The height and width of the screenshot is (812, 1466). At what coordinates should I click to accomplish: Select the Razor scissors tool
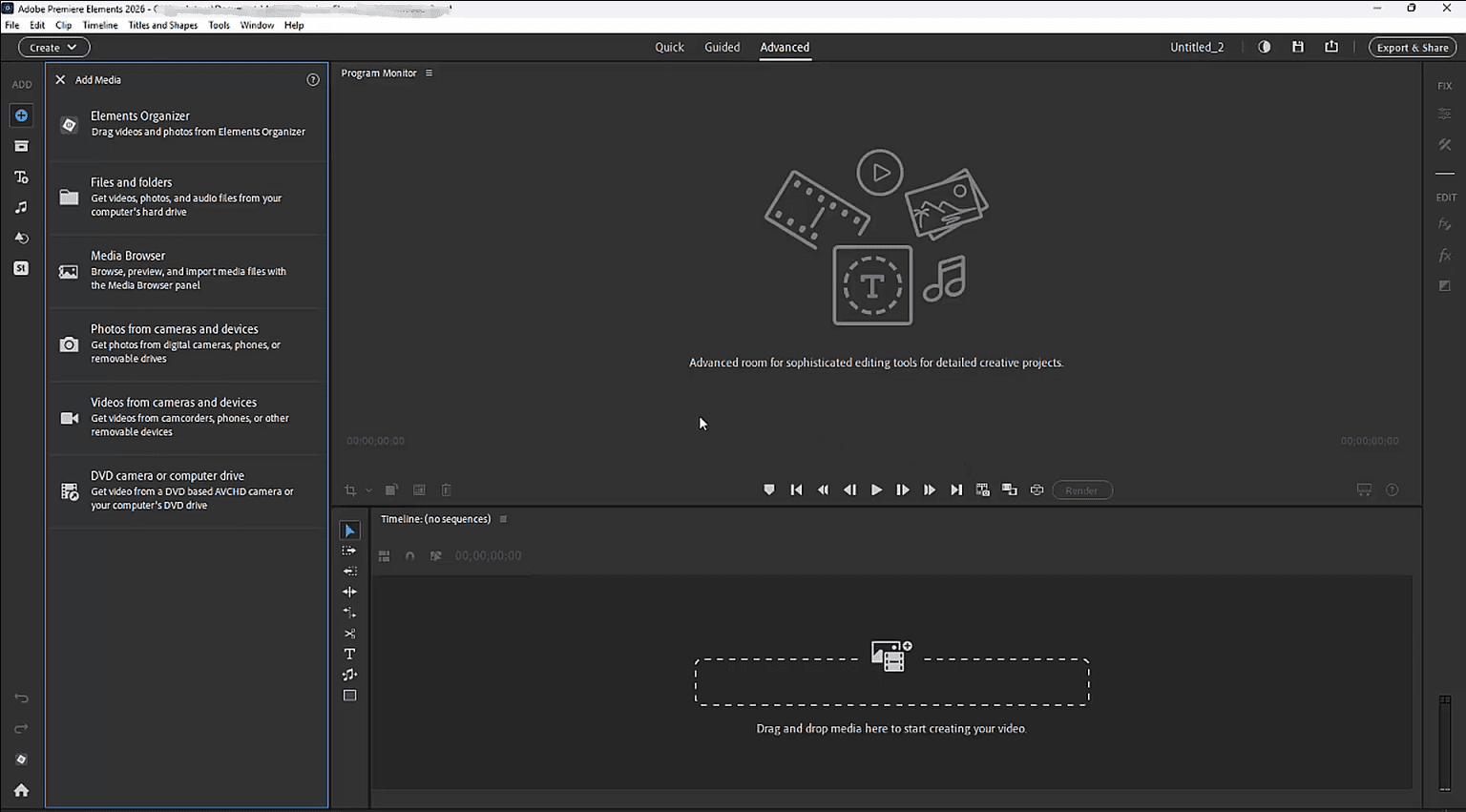click(x=349, y=634)
